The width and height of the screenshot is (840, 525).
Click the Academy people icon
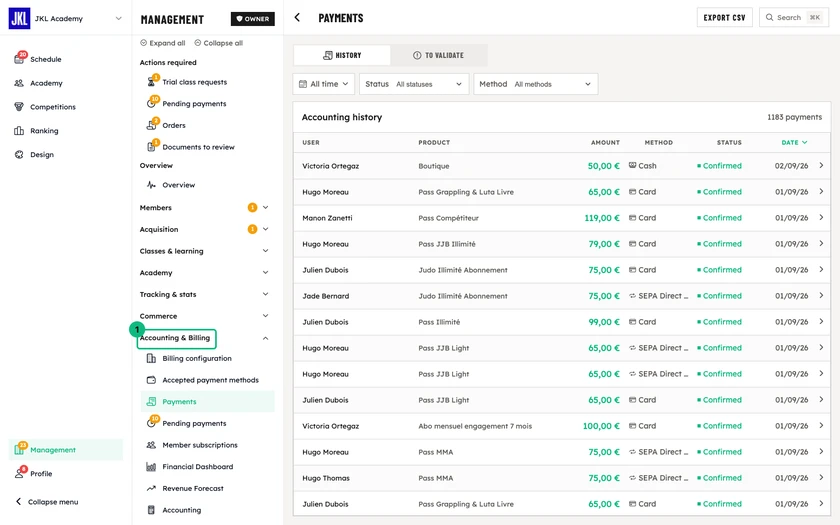[x=19, y=83]
